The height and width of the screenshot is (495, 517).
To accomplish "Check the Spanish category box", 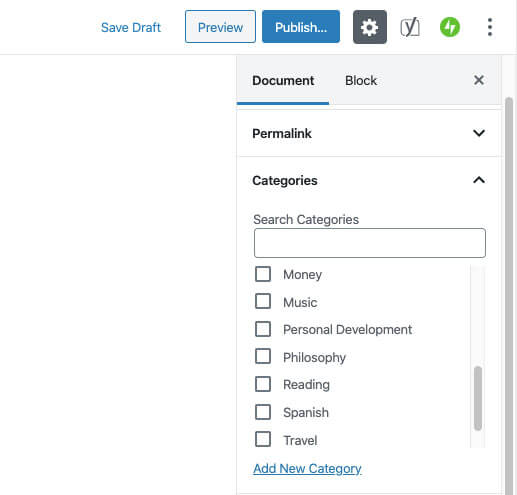I will [263, 412].
